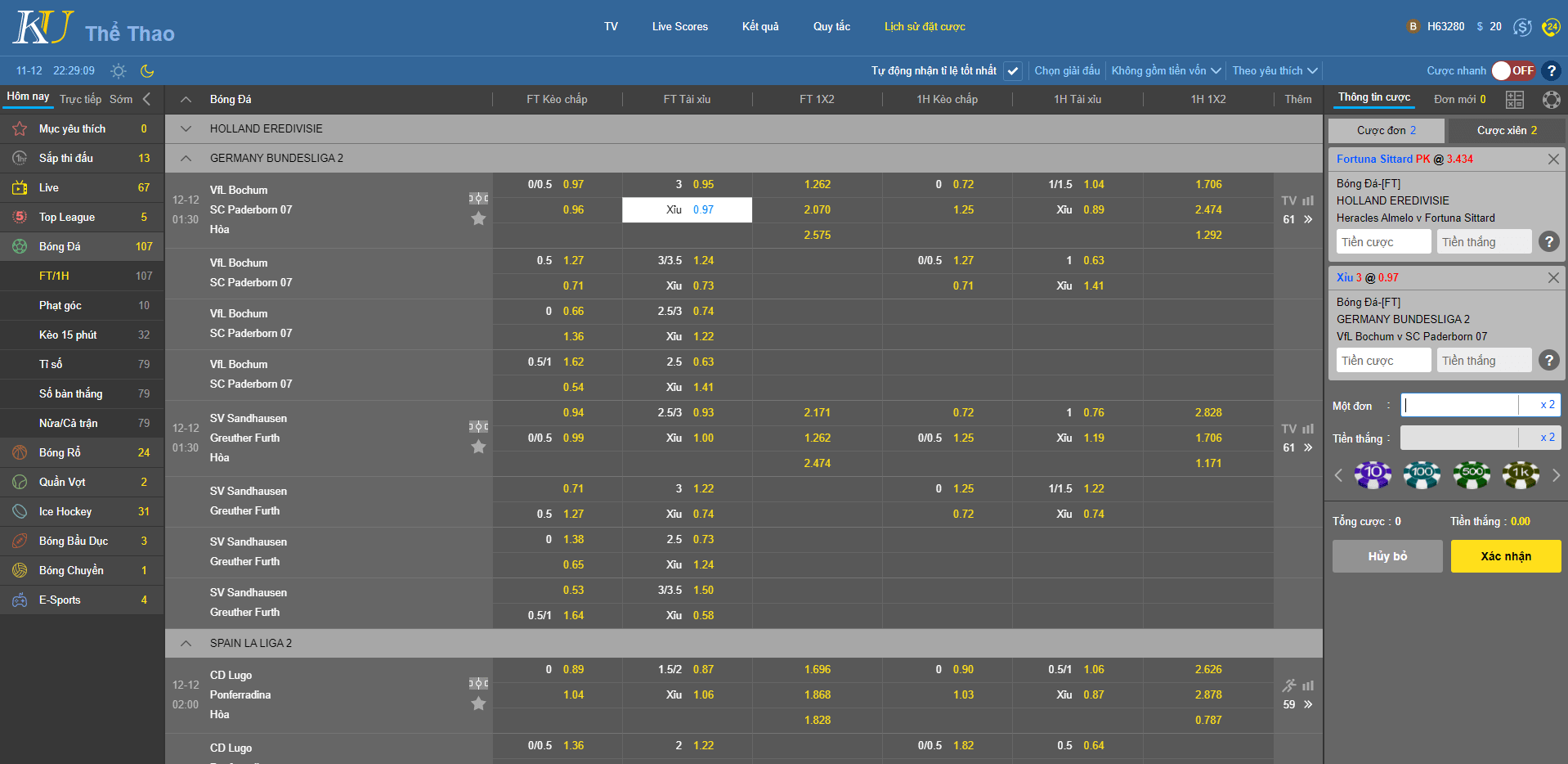1568x764 pixels.
Task: Click the 24-hour support icon
Action: tap(1550, 27)
